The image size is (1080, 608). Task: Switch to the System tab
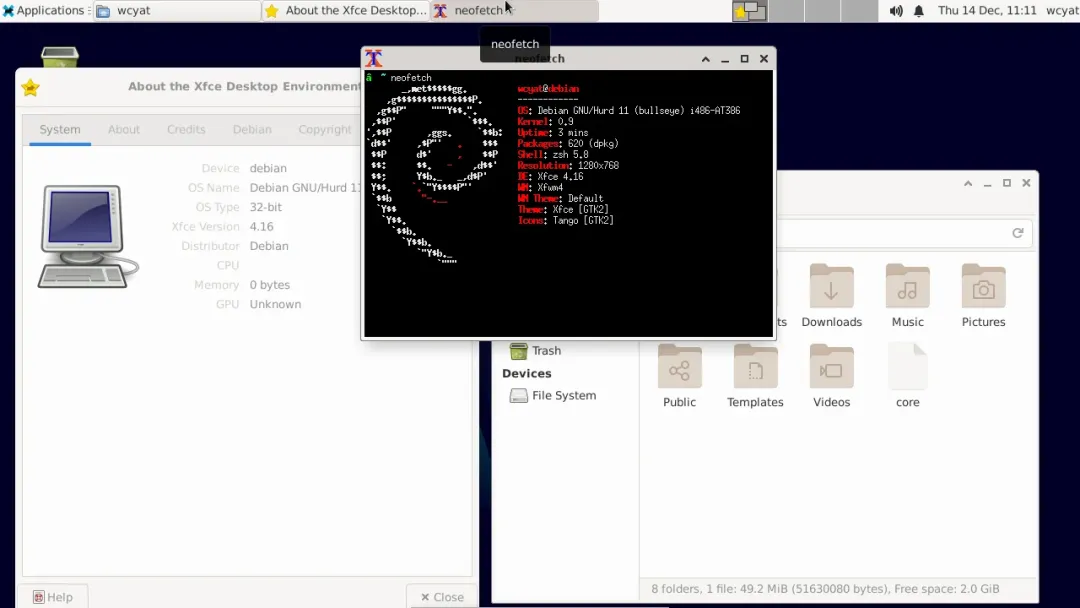tap(60, 129)
